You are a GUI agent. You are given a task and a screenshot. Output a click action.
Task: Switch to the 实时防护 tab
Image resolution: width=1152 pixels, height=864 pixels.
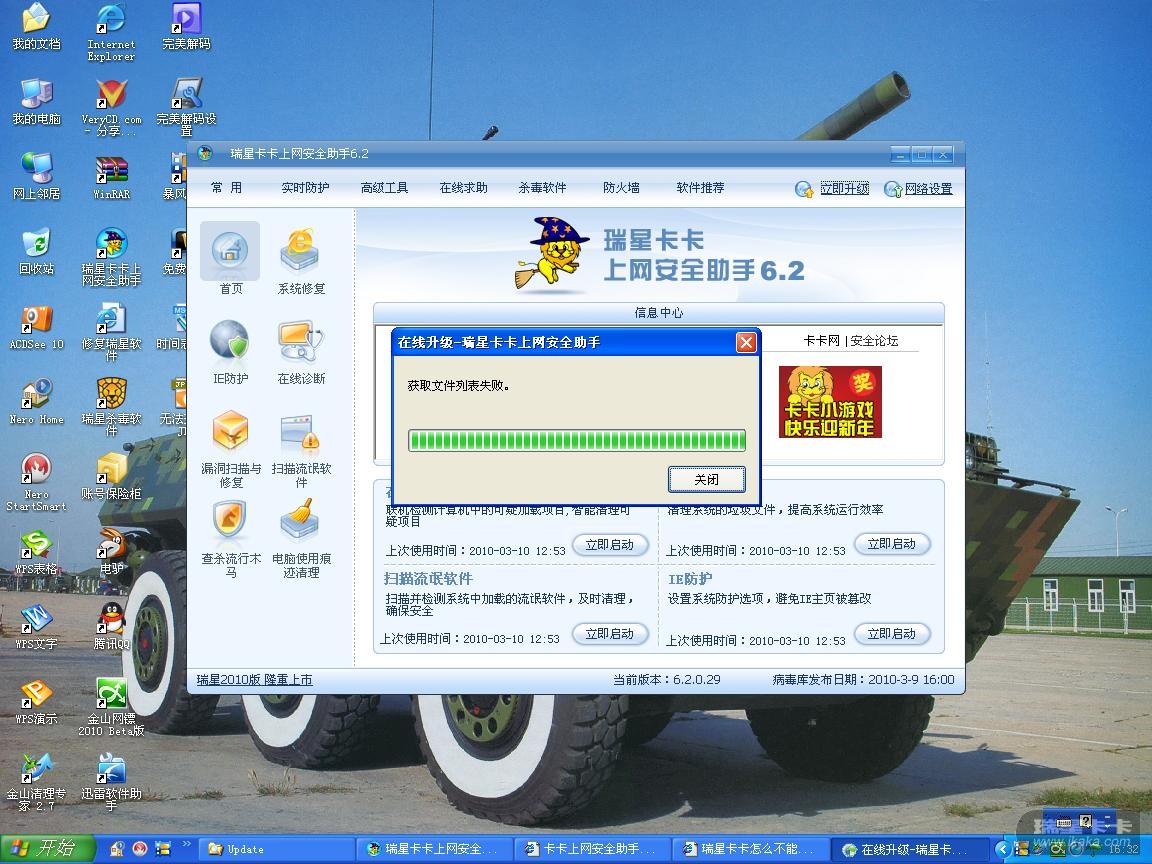[x=305, y=188]
